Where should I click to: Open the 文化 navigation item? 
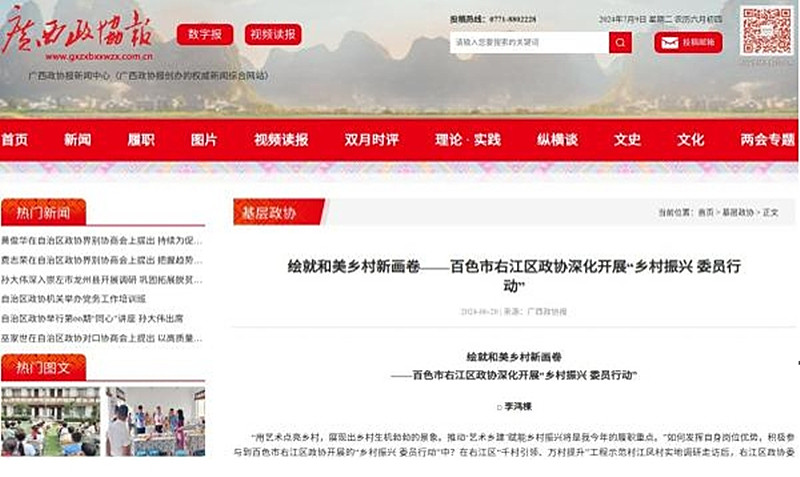(690, 139)
